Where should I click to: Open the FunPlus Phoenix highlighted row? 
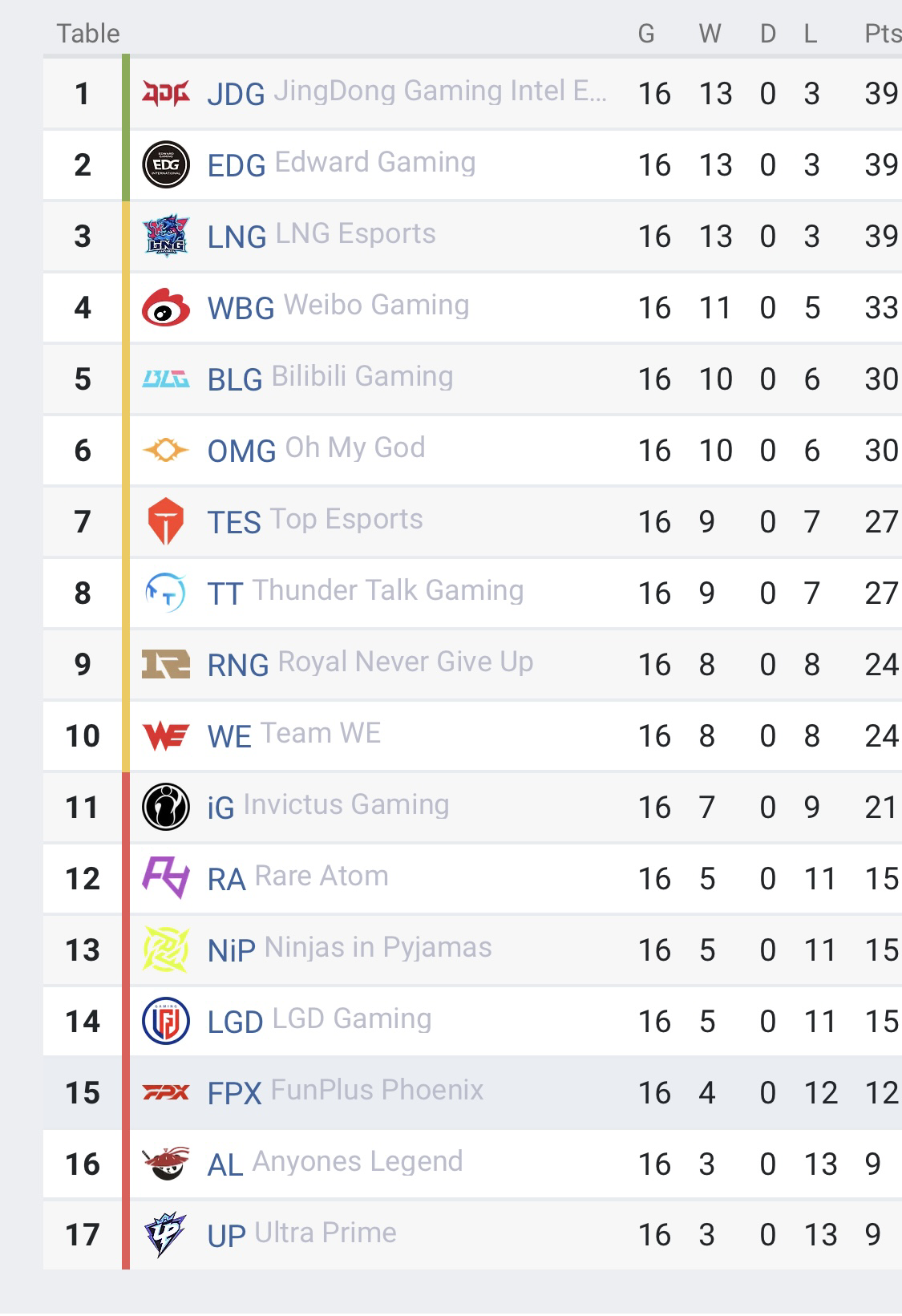click(473, 1092)
